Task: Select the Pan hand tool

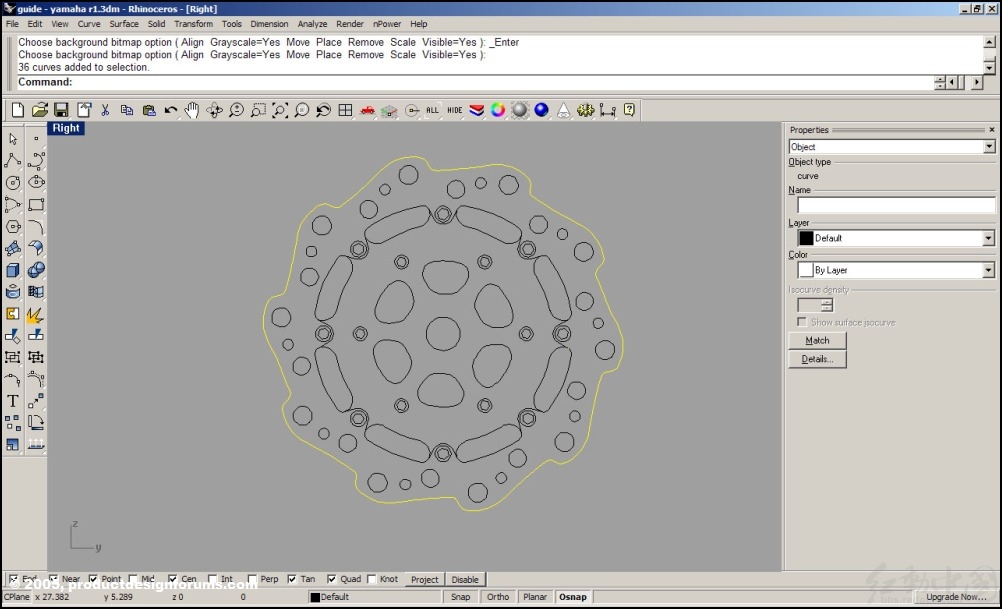Action: [x=192, y=110]
